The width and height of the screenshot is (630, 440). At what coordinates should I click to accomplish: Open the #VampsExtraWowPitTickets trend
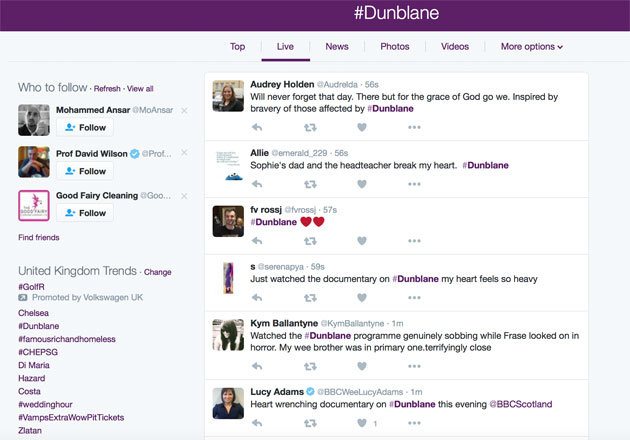[x=71, y=417]
